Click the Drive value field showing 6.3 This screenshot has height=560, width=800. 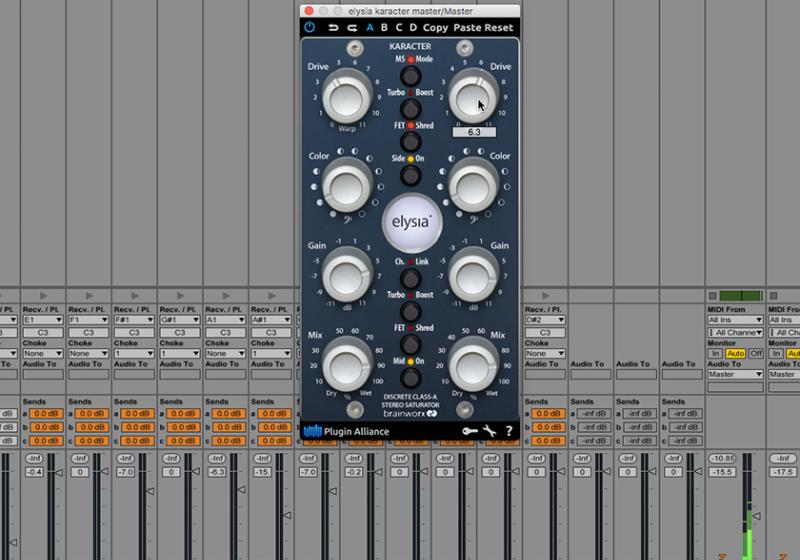pyautogui.click(x=474, y=132)
